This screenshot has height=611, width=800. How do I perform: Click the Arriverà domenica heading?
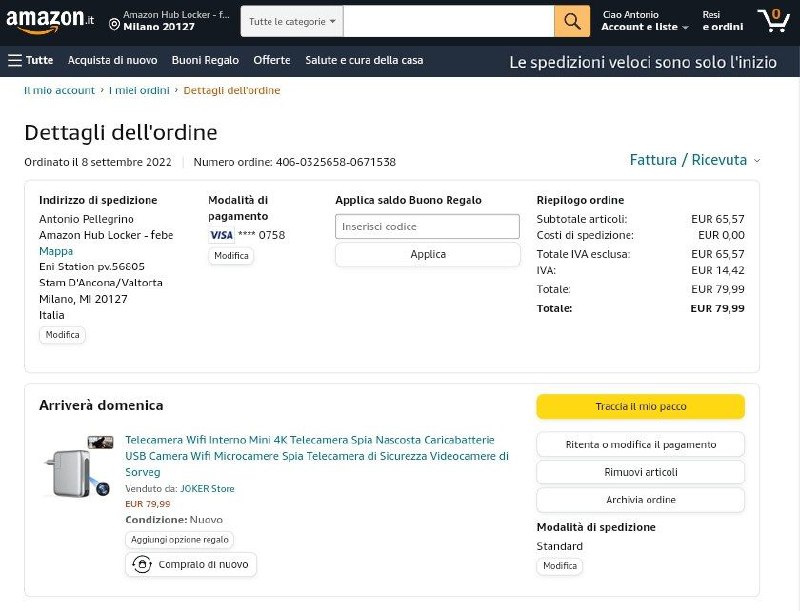[101, 405]
